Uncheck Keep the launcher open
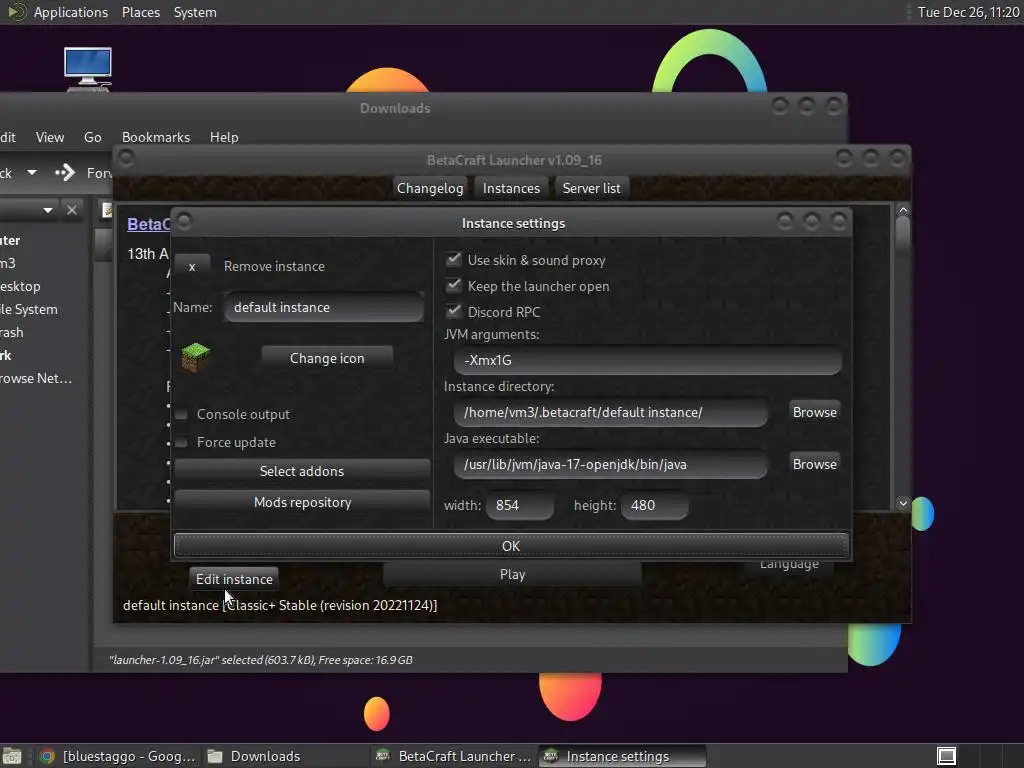Image resolution: width=1024 pixels, height=768 pixels. point(453,285)
